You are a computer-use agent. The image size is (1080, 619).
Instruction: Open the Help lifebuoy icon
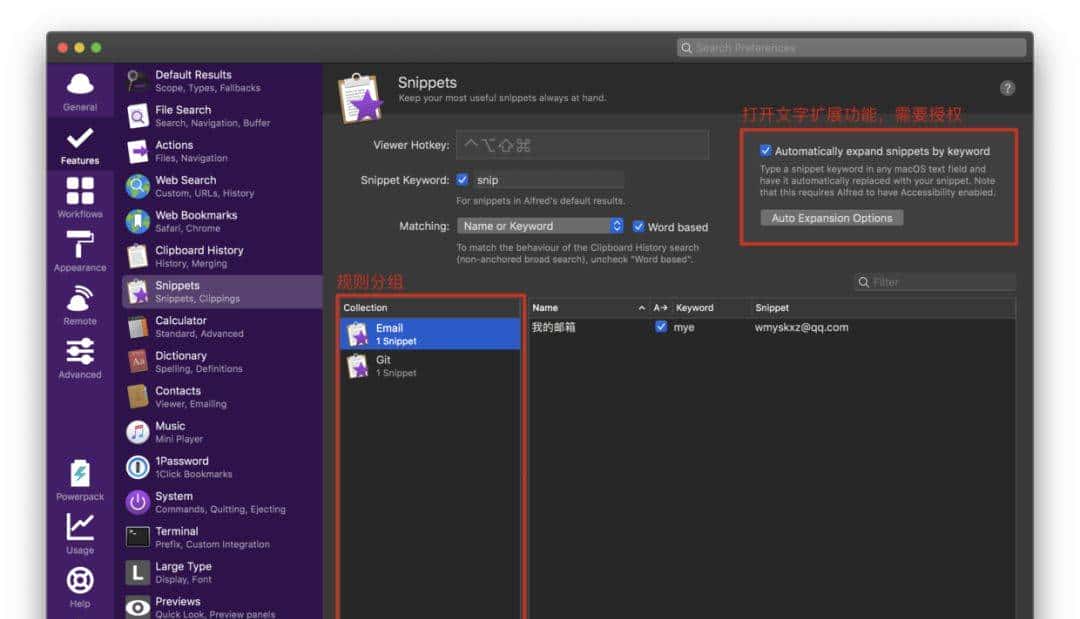click(x=80, y=583)
